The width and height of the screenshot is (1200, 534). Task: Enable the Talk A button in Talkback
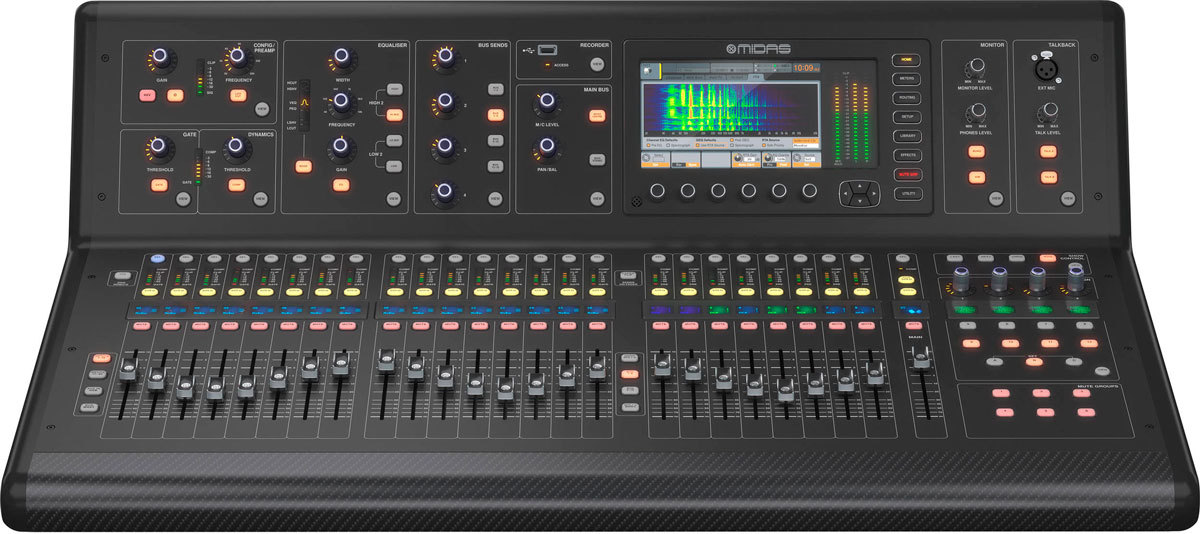pos(1048,150)
